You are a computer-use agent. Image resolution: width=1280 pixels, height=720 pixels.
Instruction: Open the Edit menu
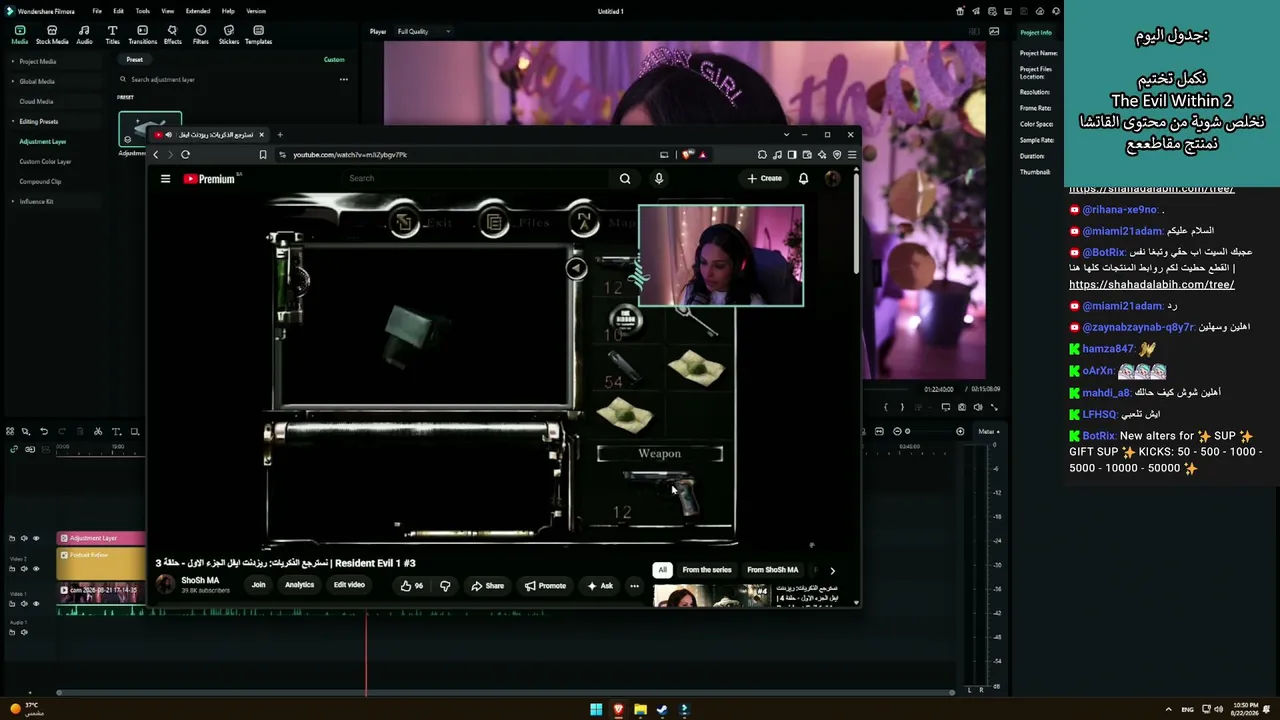click(x=118, y=11)
